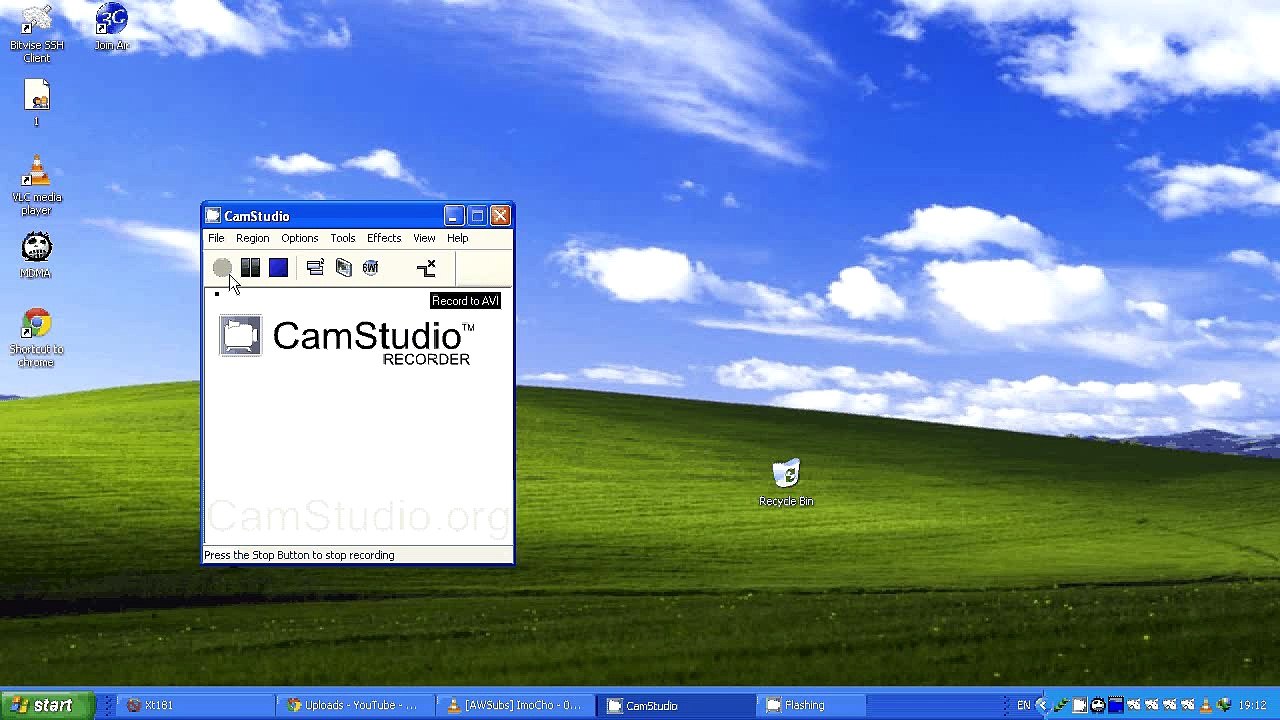Click the grey round Record button in CamStudio
Image resolution: width=1280 pixels, height=720 pixels.
[222, 268]
